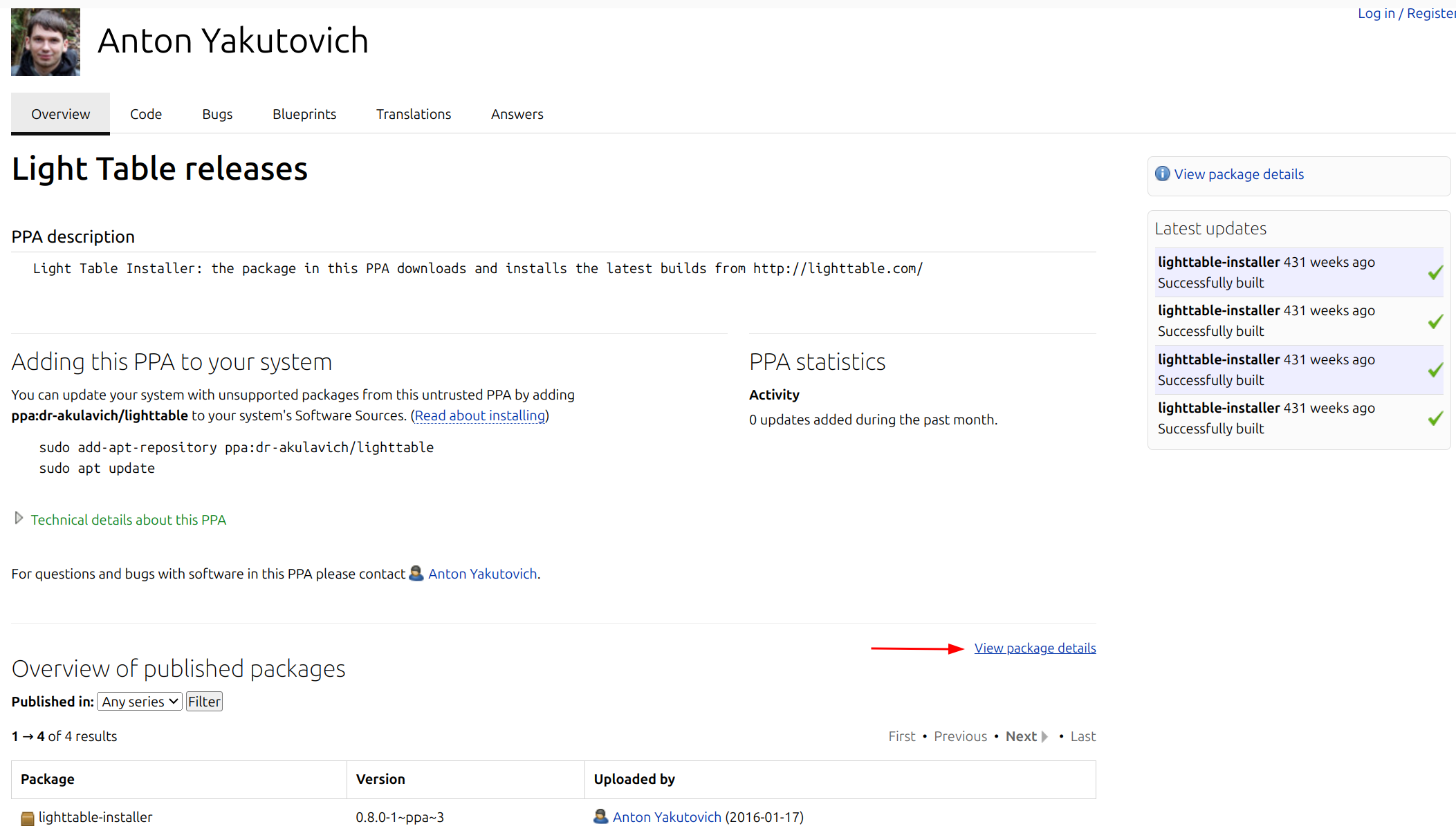Switch to the Bugs tab
Viewport: 1456px width, 833px height.
[217, 114]
